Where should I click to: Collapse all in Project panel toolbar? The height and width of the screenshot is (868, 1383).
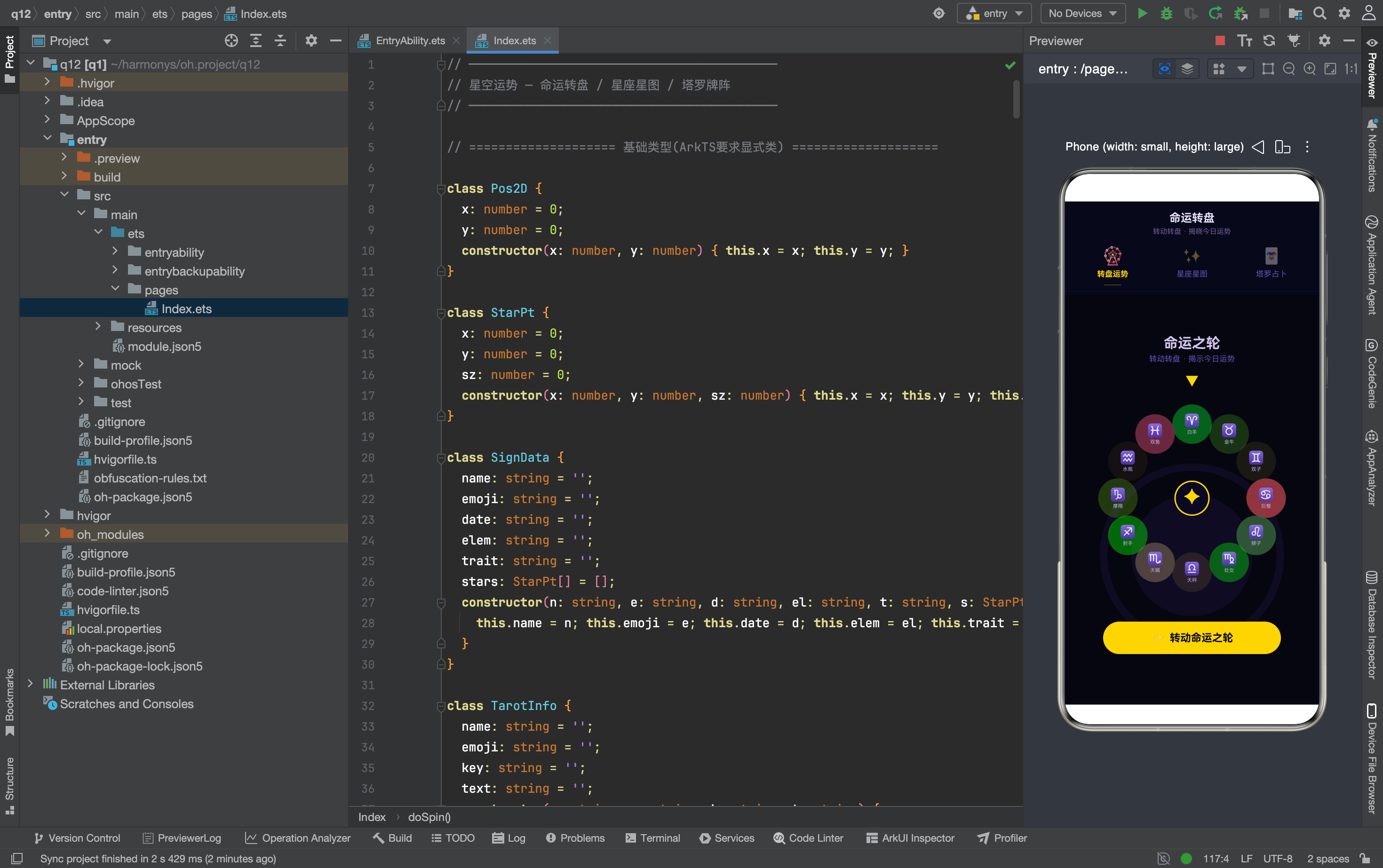point(280,40)
